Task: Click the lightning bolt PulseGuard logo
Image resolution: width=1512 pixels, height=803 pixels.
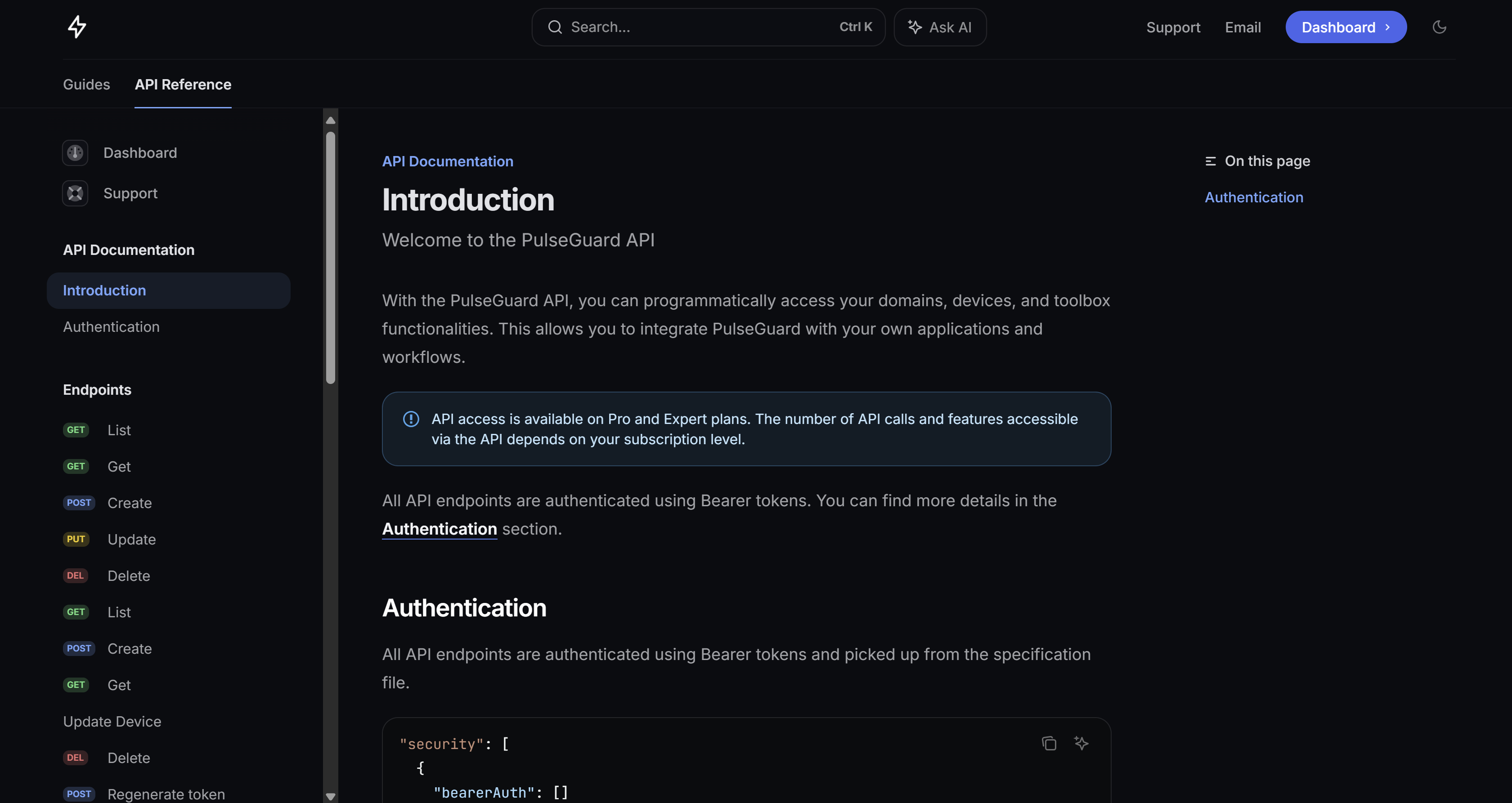Action: (77, 27)
